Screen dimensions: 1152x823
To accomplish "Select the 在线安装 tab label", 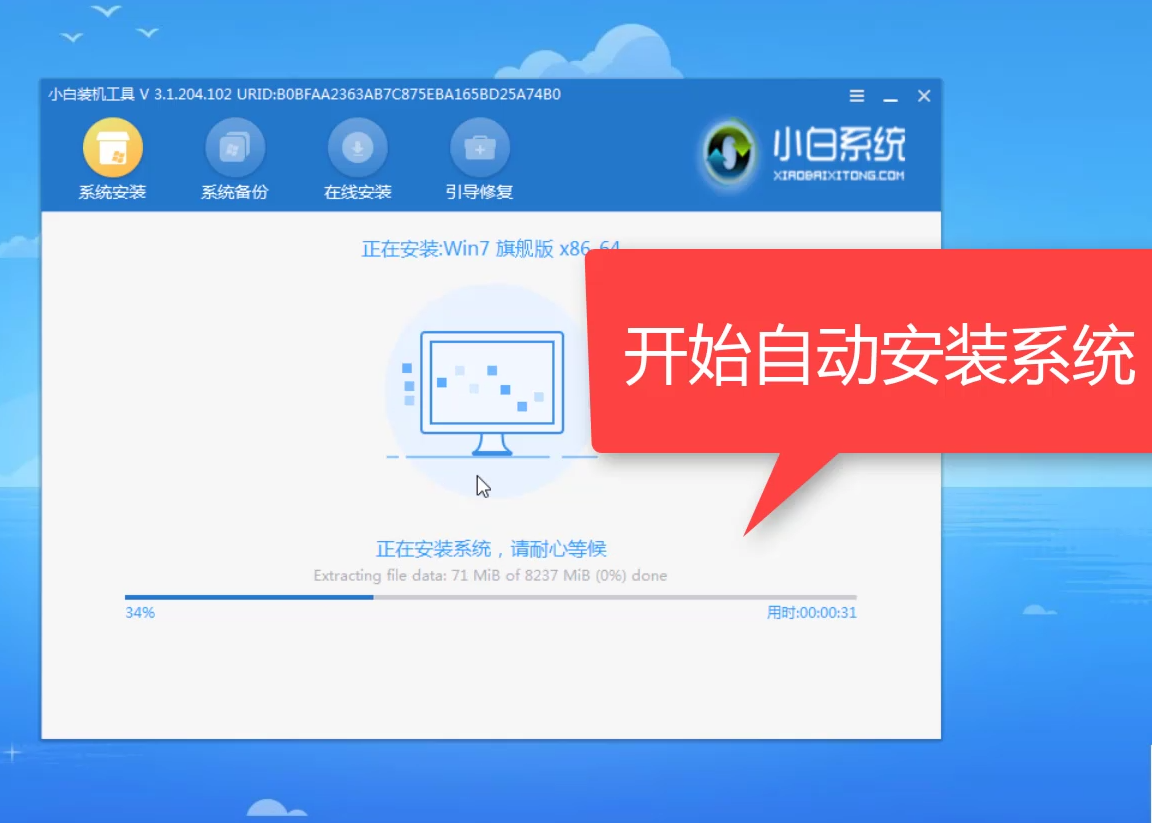I will tap(357, 193).
